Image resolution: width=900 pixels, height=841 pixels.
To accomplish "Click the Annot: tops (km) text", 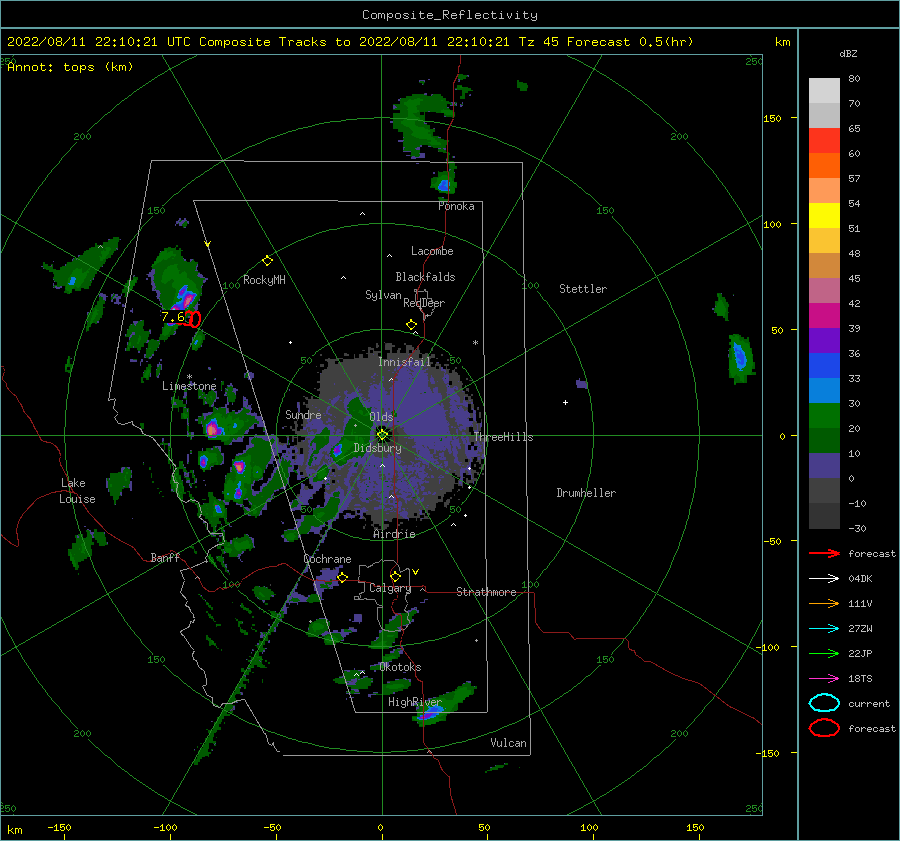I will 70,67.
